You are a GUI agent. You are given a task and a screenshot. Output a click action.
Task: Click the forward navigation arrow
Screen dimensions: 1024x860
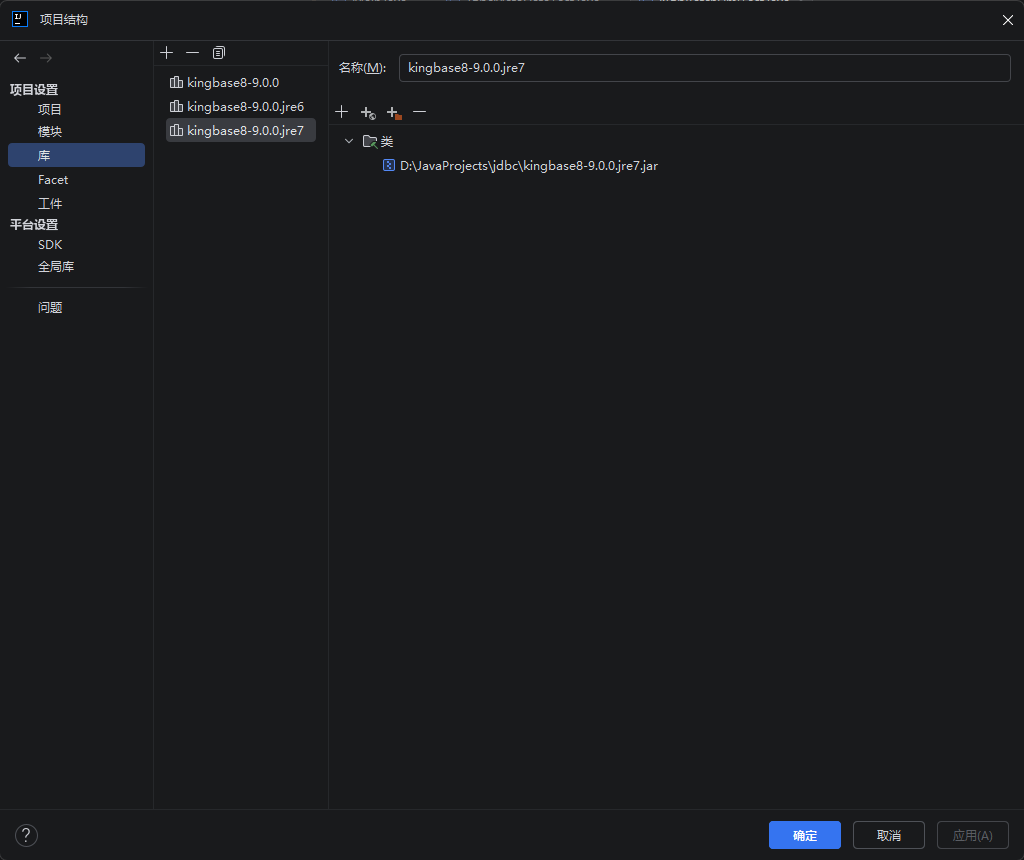(x=46, y=58)
